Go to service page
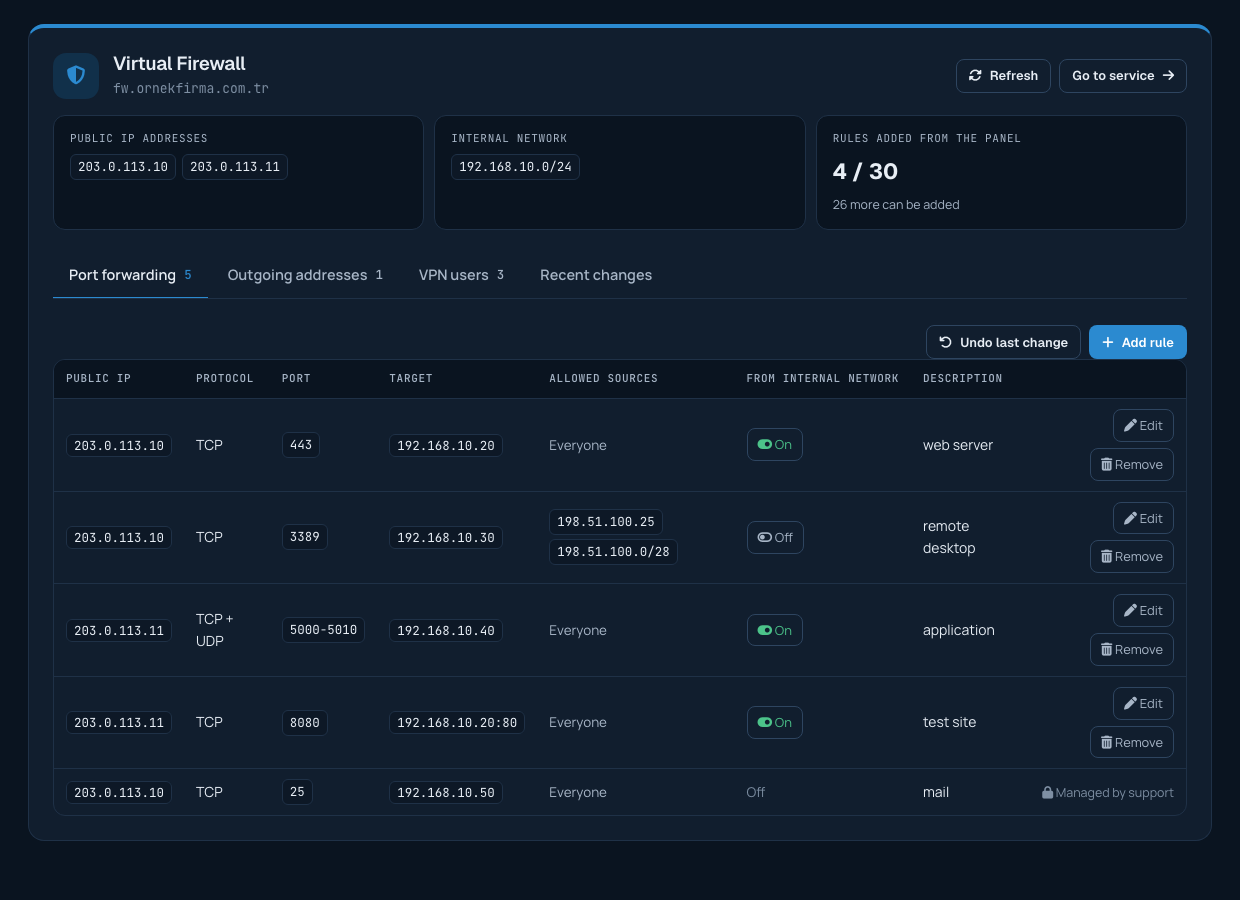 coord(1123,76)
